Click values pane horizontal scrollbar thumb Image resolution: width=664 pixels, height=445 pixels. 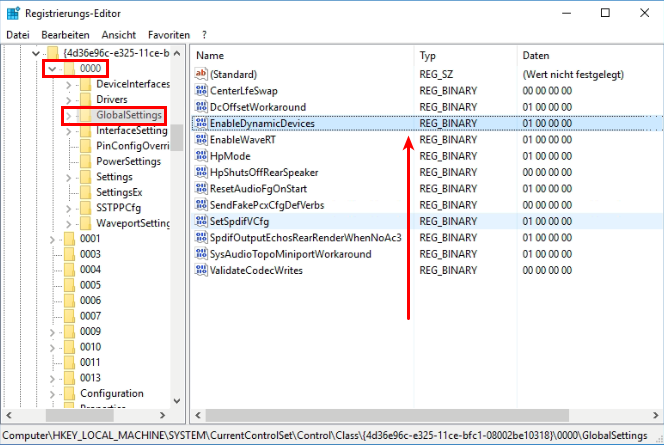tap(387, 415)
